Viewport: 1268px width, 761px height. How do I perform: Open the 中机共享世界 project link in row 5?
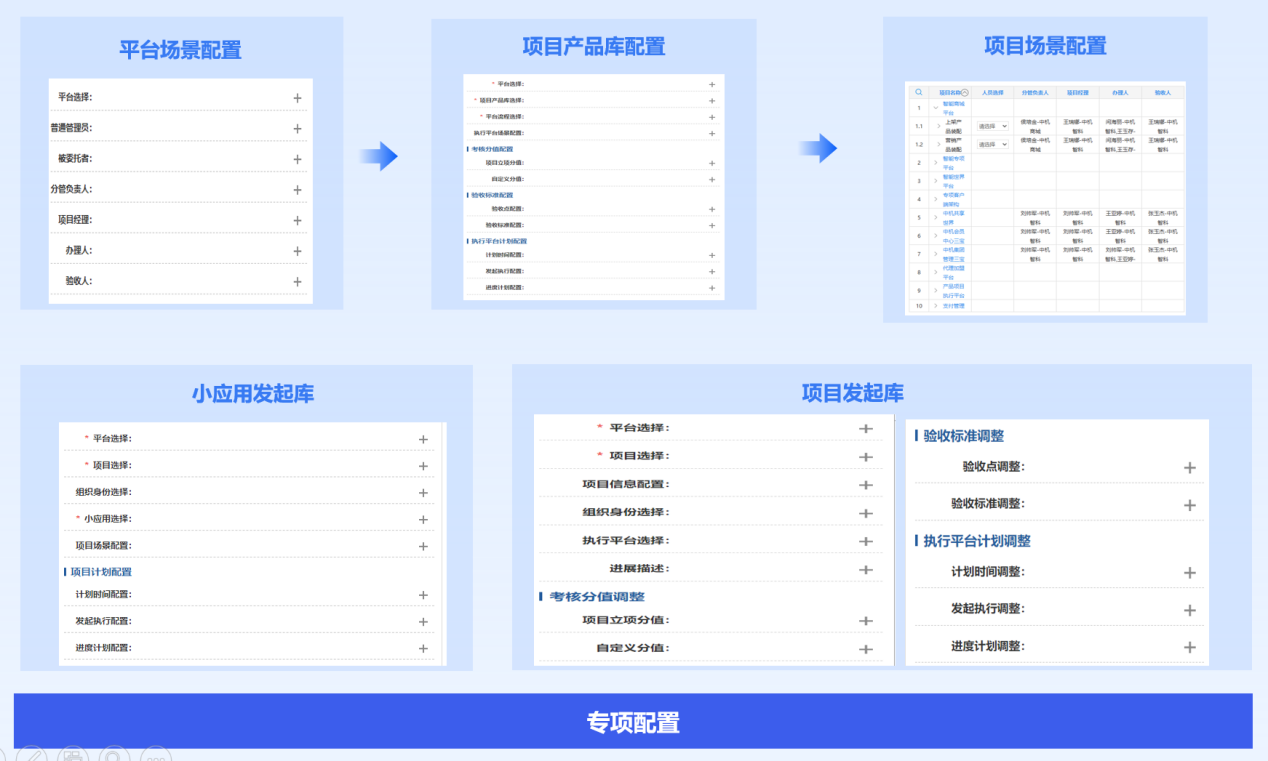954,217
